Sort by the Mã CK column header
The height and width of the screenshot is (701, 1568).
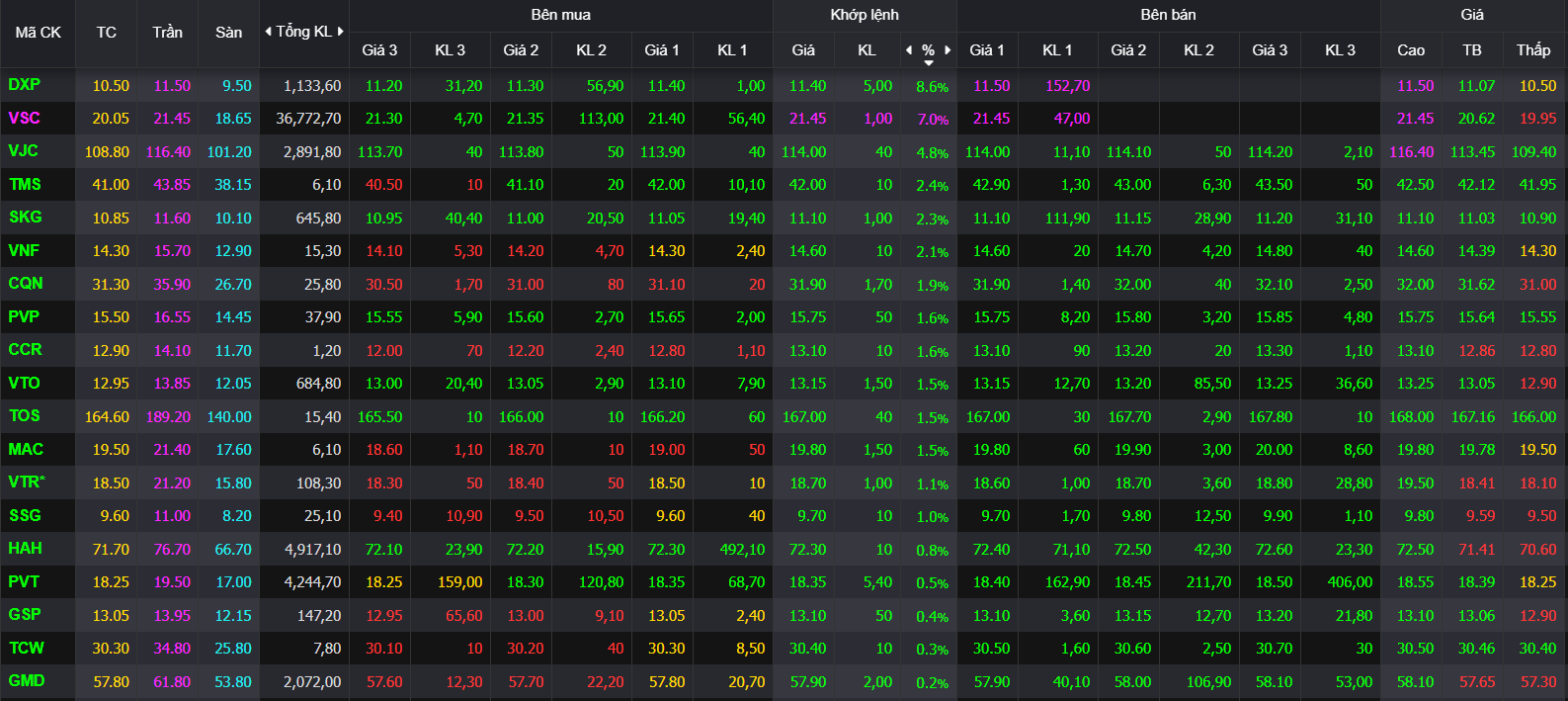point(39,33)
